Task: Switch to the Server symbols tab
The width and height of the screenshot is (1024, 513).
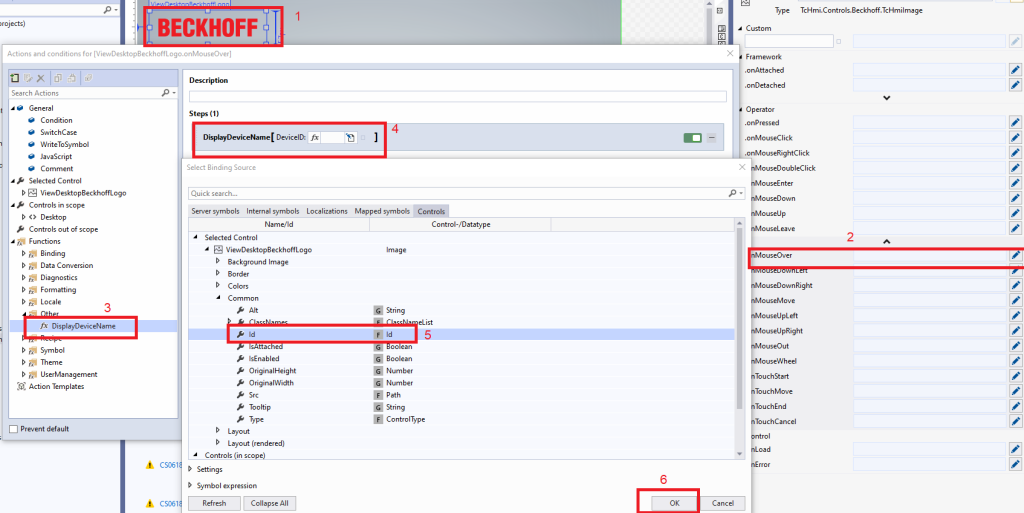Action: [214, 211]
